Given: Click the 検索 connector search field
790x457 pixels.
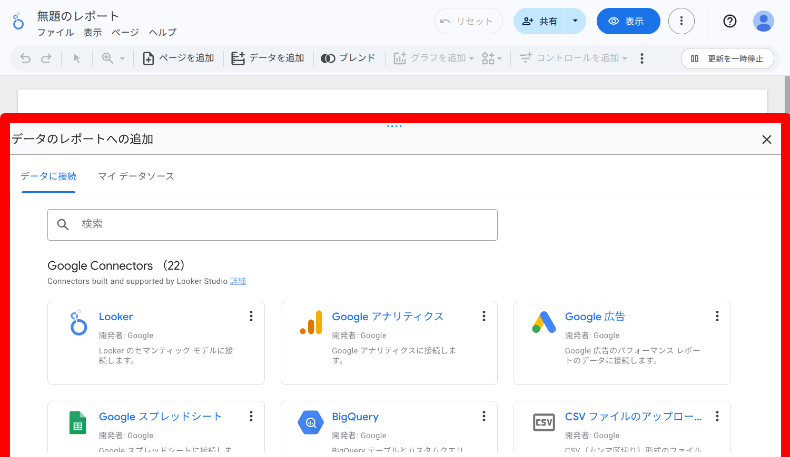Looking at the screenshot, I should 272,225.
